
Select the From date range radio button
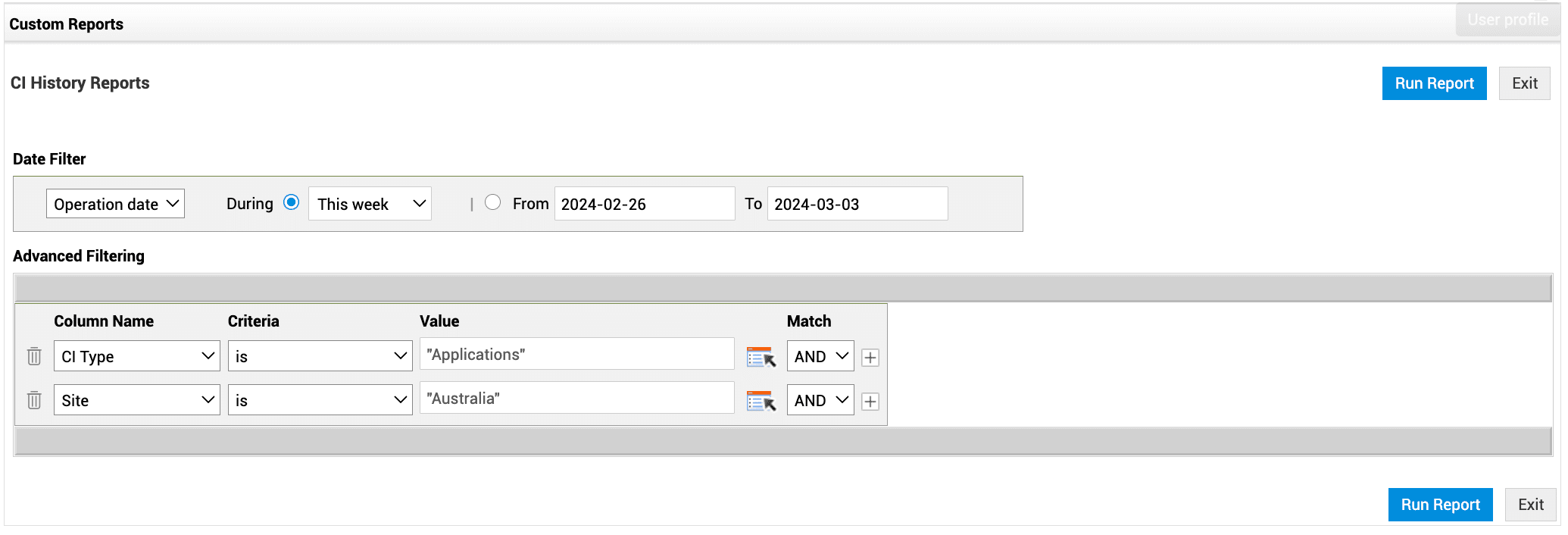[x=493, y=202]
